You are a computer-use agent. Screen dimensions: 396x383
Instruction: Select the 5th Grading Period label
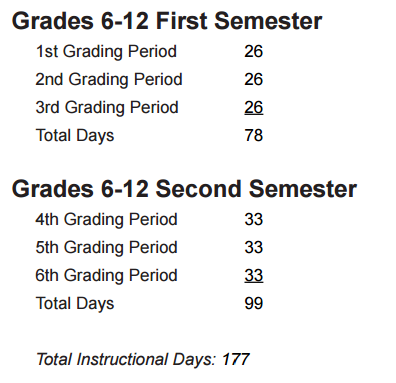(106, 248)
